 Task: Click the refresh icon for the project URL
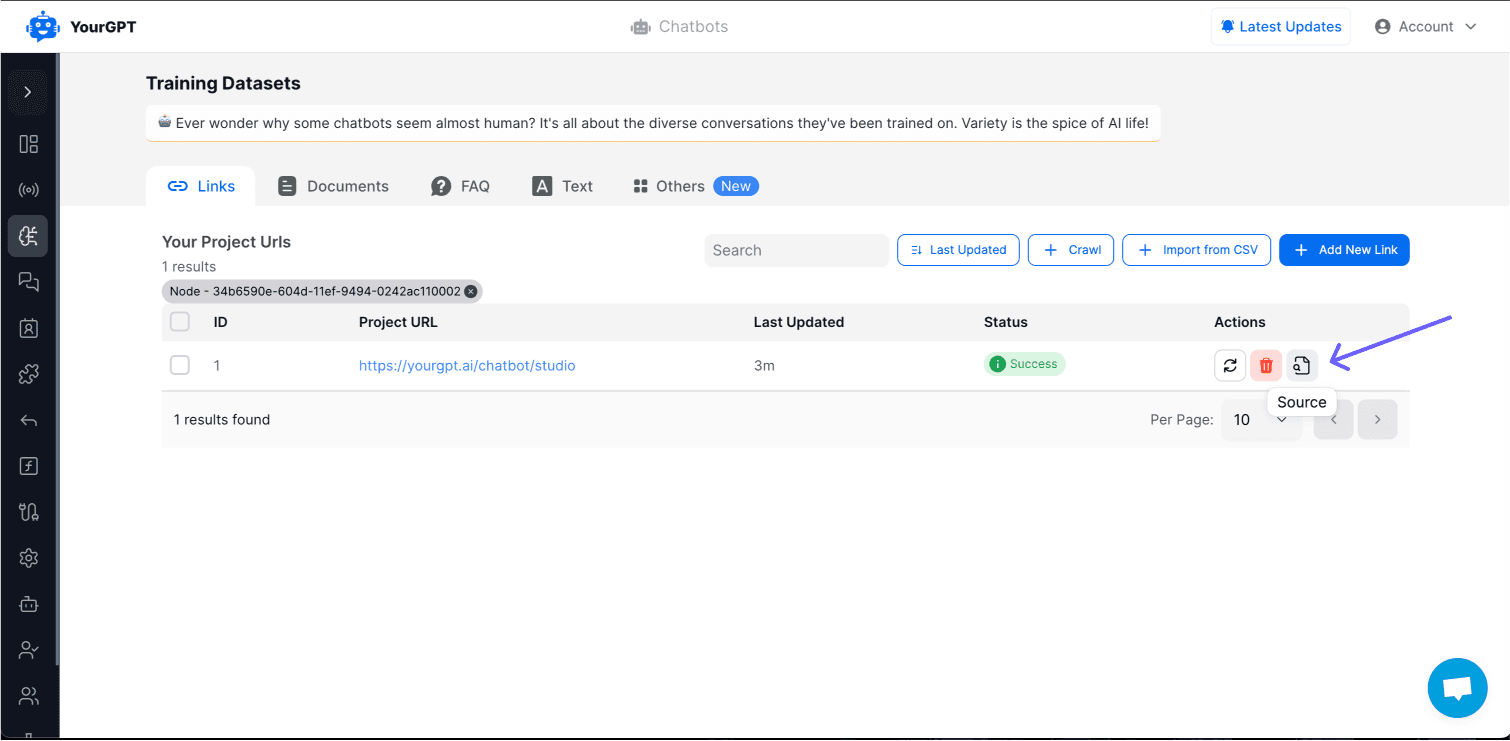coord(1230,365)
